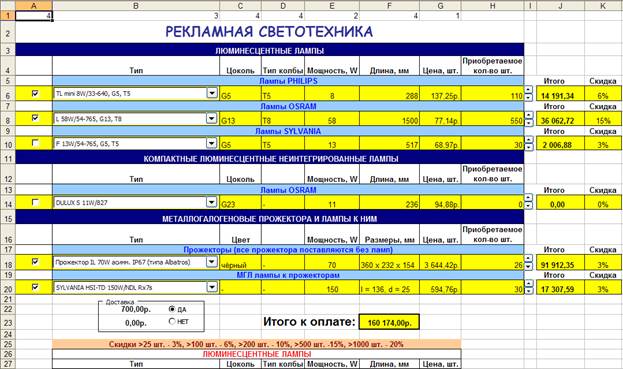The width and height of the screenshot is (623, 369).
Task: Select row 6 header
Action: coord(8,93)
